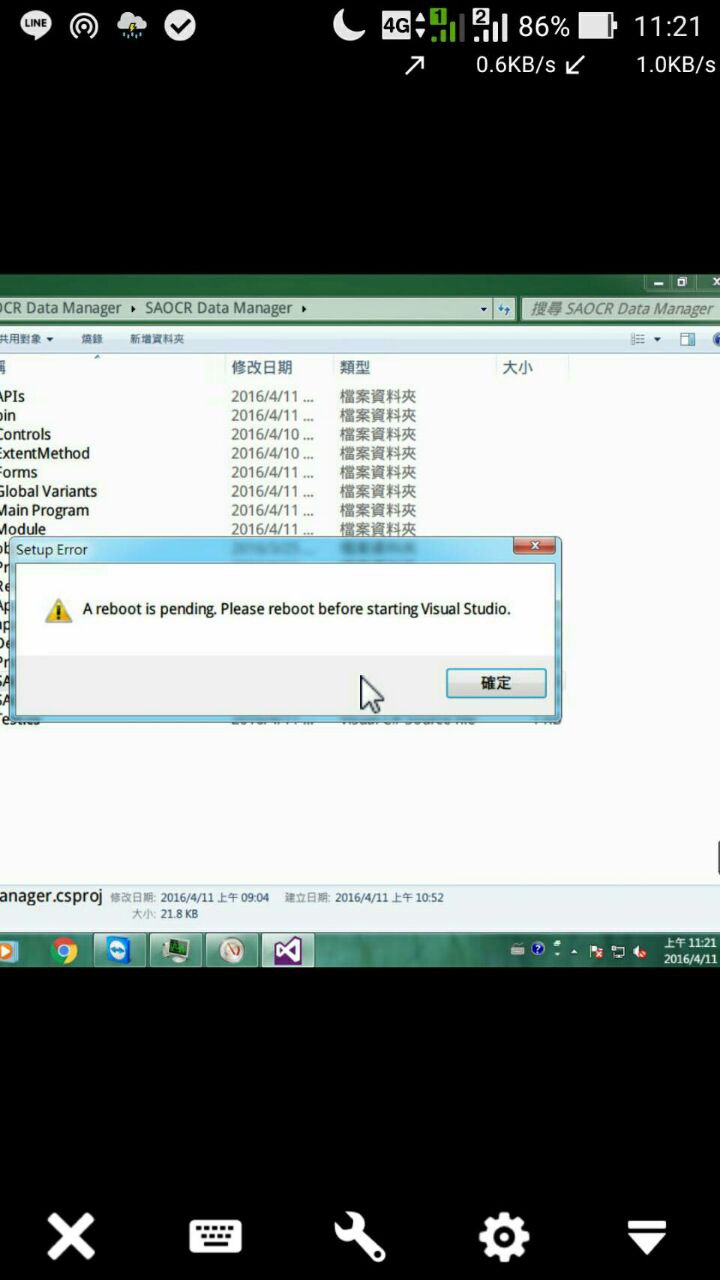Image resolution: width=720 pixels, height=1280 pixels.
Task: Click the hotspot notification icon in status bar
Action: pyautogui.click(x=84, y=26)
